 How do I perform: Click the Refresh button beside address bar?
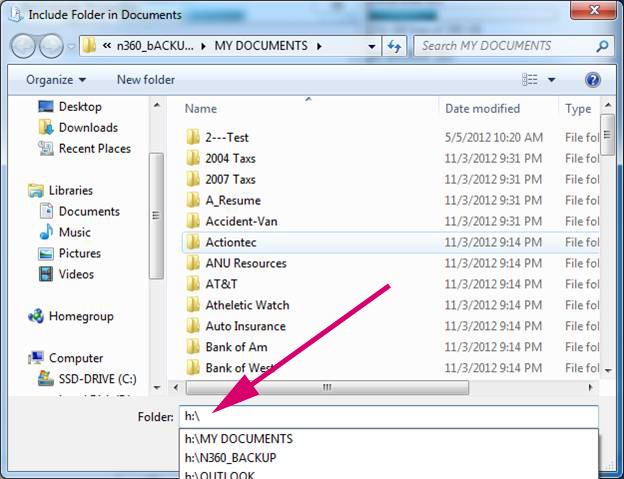point(395,46)
